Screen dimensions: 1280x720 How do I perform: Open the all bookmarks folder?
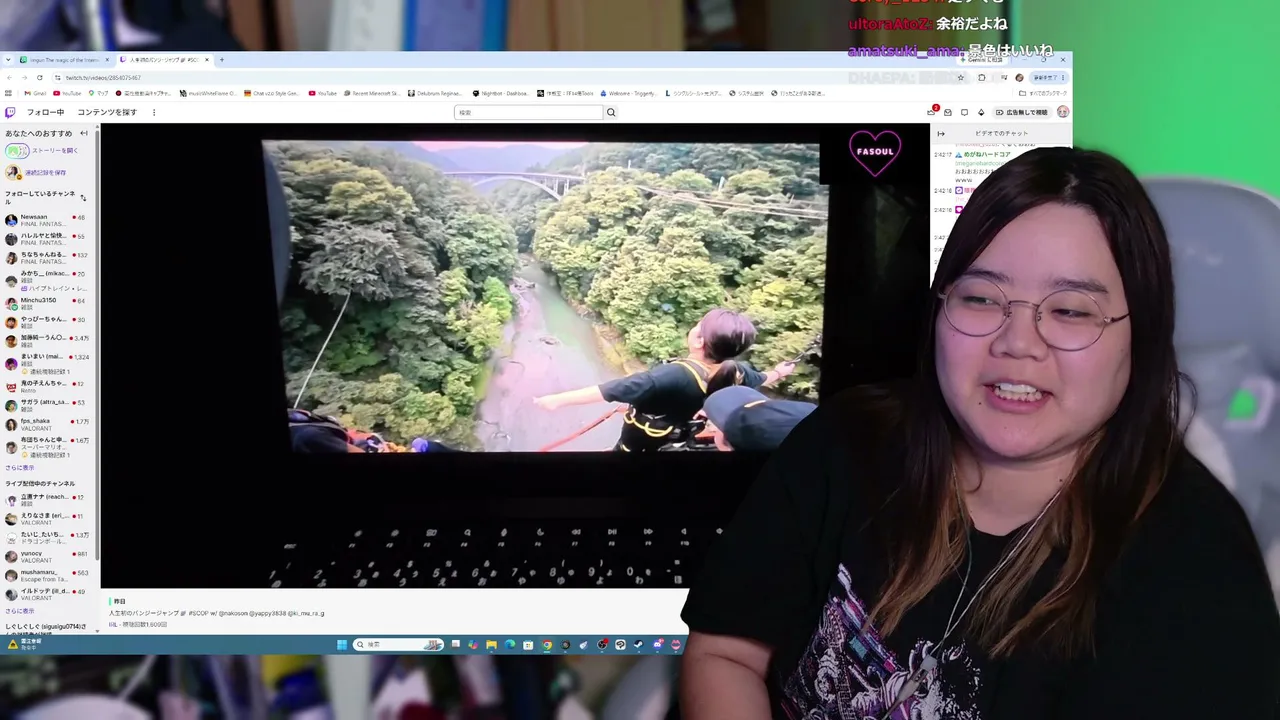pos(1042,93)
